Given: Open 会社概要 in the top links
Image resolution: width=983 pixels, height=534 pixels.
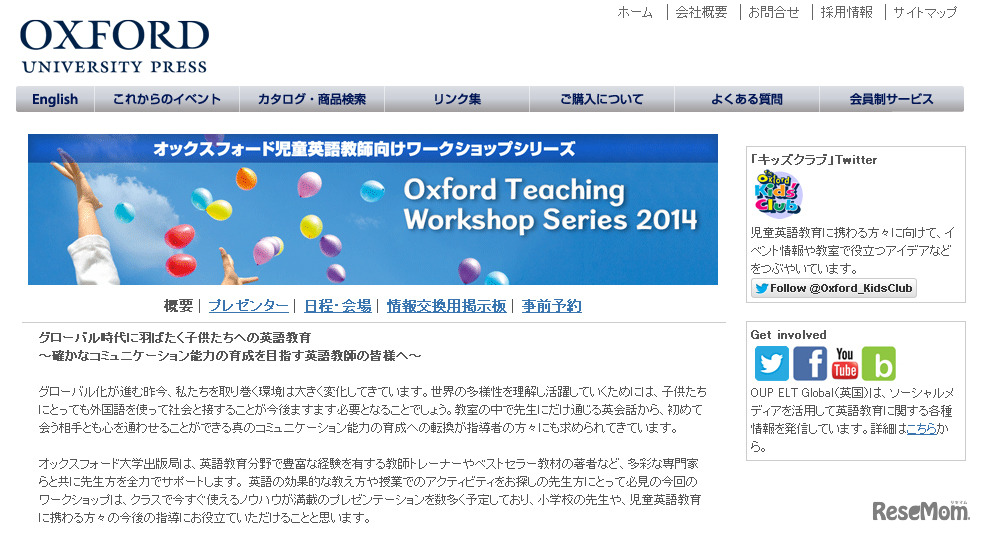Looking at the screenshot, I should [x=702, y=12].
